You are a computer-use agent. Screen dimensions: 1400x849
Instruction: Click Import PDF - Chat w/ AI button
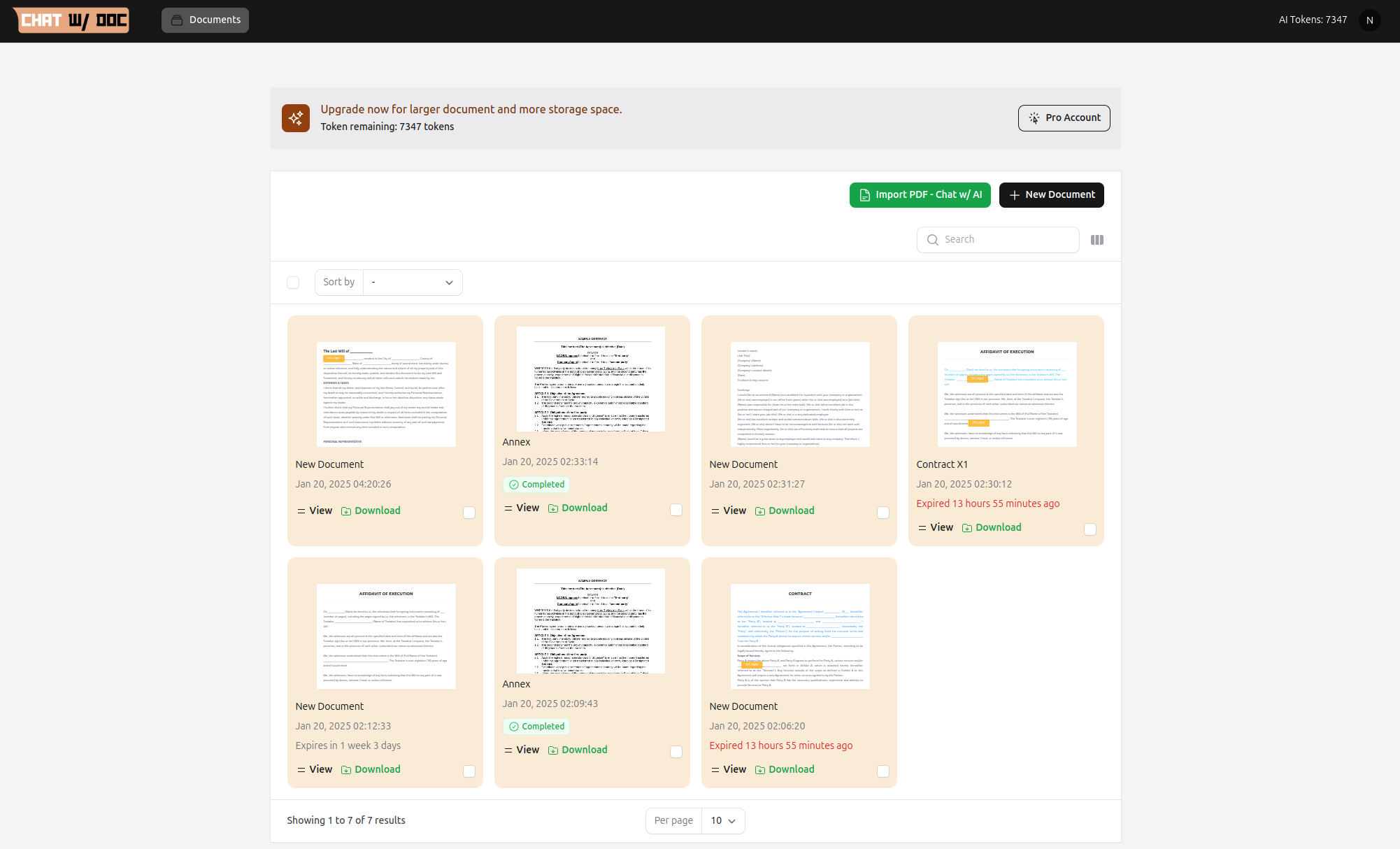coord(920,195)
